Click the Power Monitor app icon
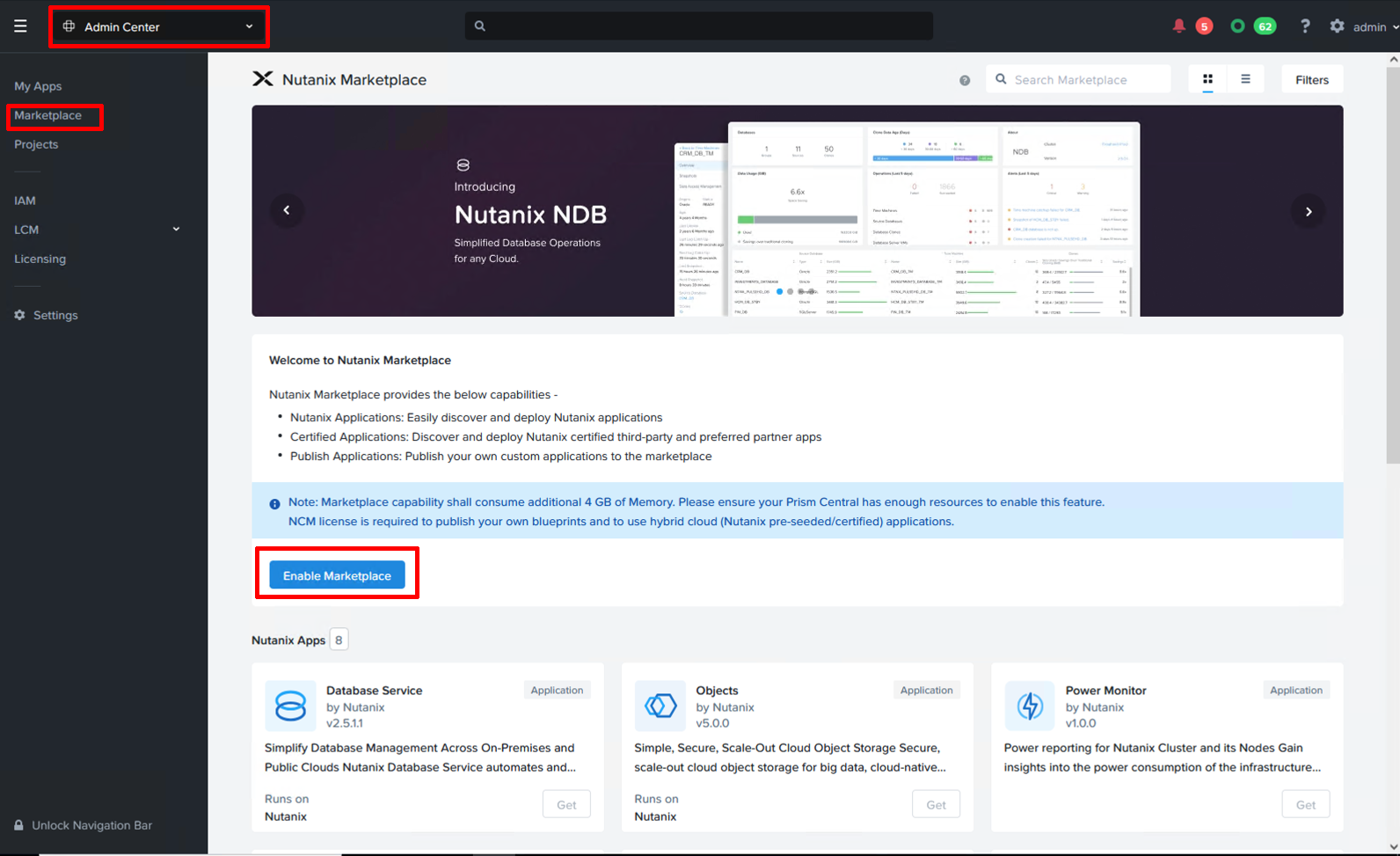This screenshot has width=1400, height=856. click(x=1030, y=706)
